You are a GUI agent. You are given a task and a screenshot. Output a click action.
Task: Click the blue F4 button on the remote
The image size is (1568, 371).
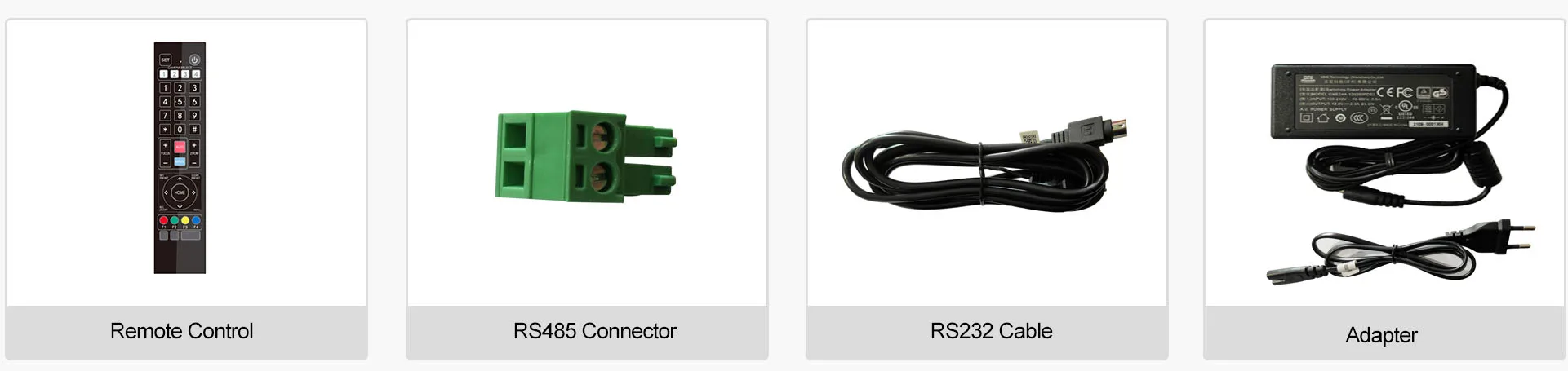tap(196, 220)
